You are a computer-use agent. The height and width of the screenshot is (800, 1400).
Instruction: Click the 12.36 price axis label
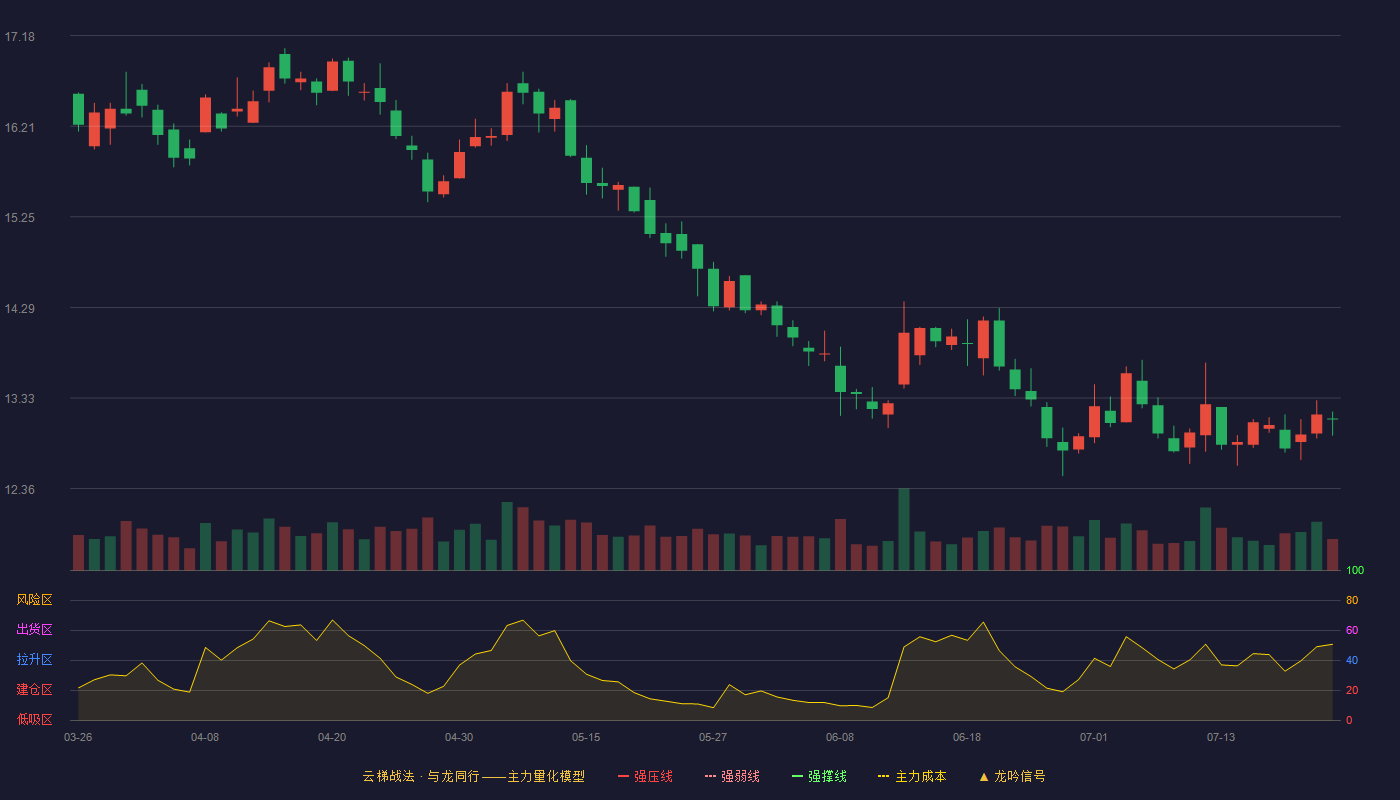(19, 490)
